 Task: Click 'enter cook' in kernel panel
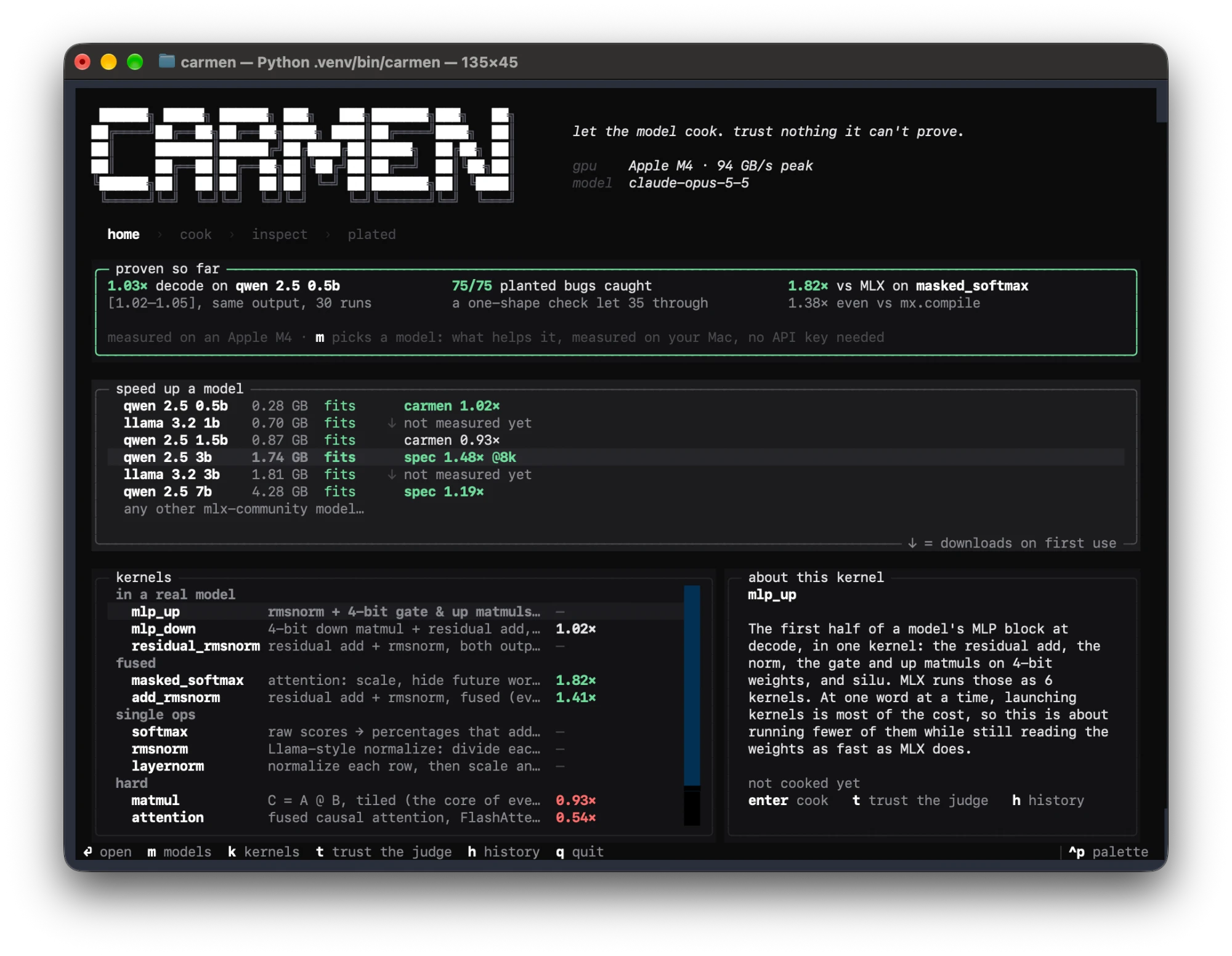[x=788, y=801]
